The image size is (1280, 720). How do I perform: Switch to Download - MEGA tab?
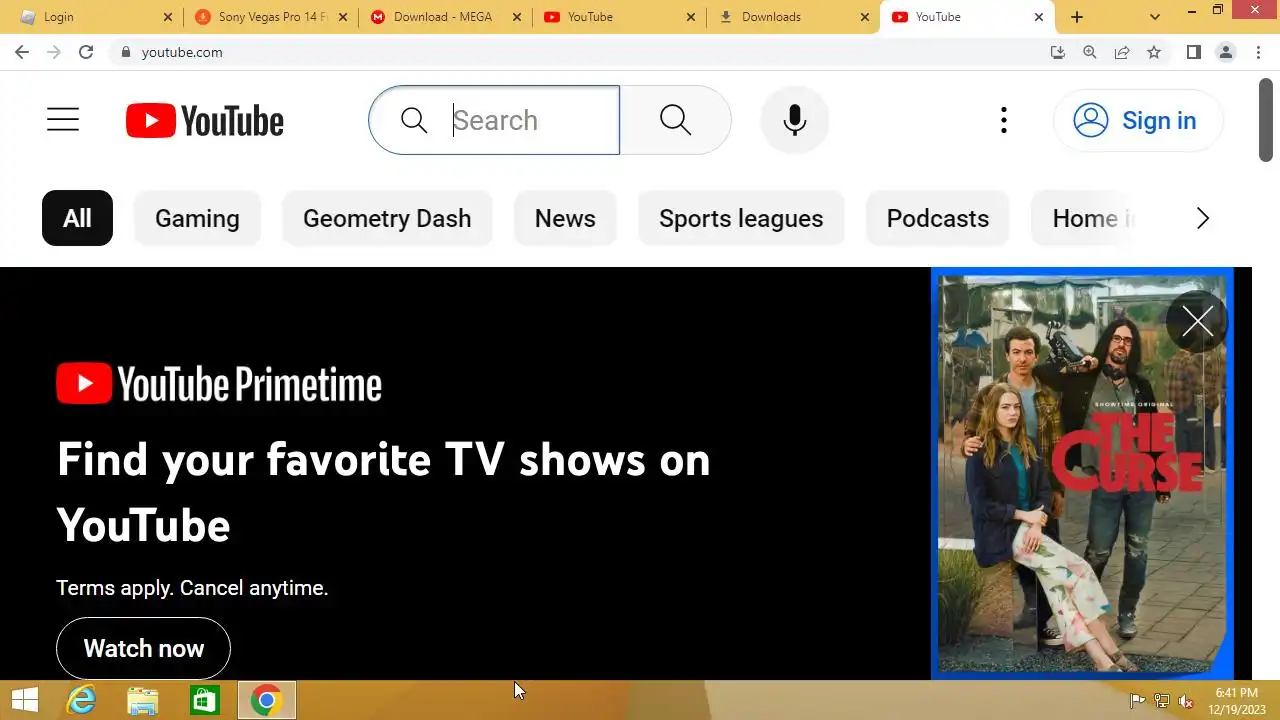point(446,17)
